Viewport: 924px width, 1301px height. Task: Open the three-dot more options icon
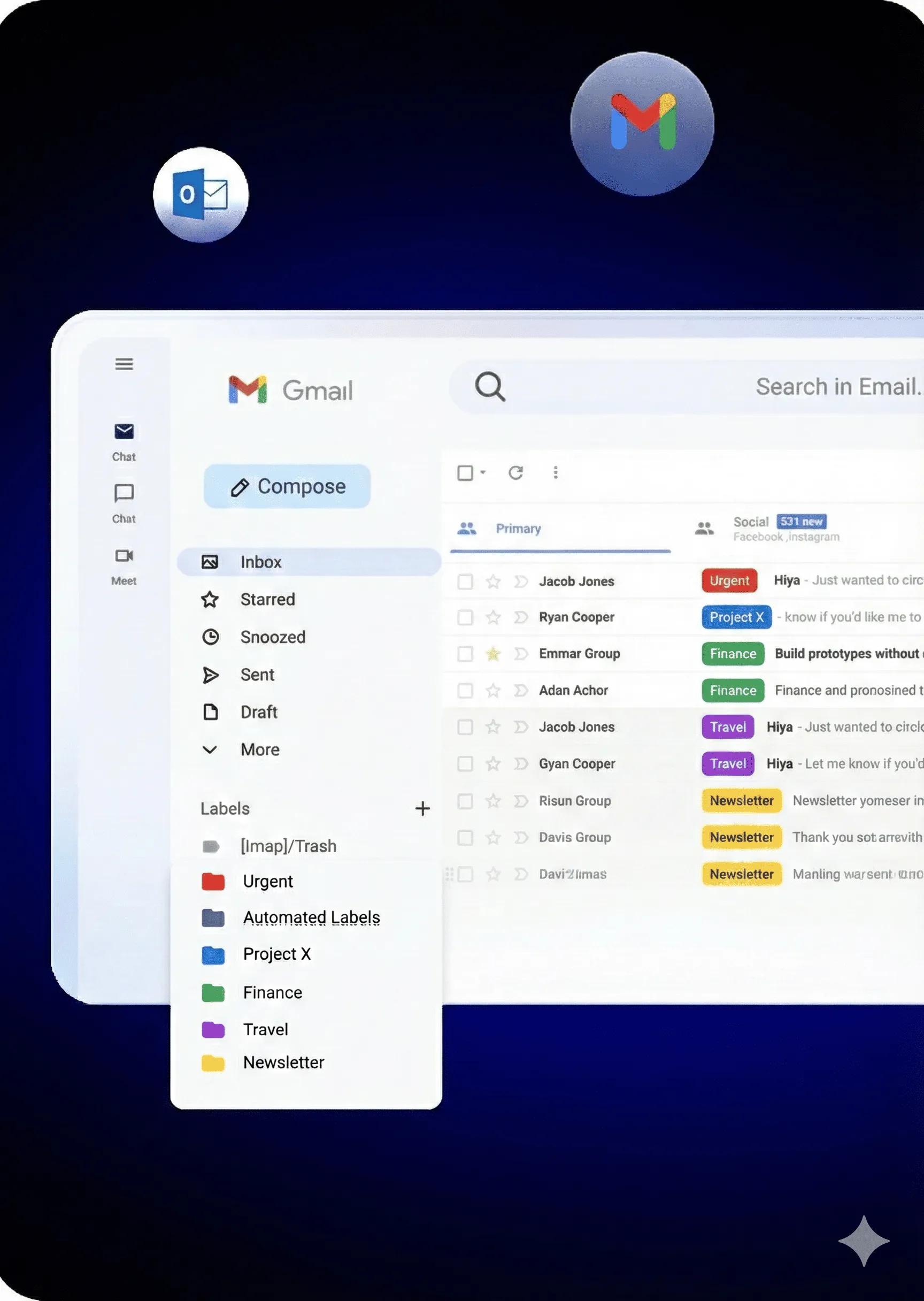pyautogui.click(x=556, y=472)
